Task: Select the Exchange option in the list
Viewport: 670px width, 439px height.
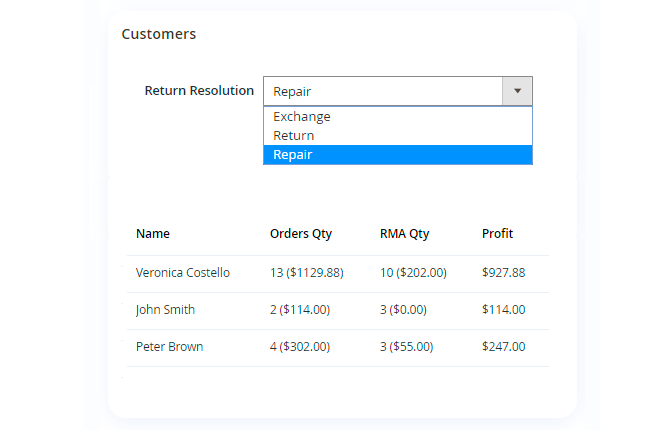Action: click(302, 117)
